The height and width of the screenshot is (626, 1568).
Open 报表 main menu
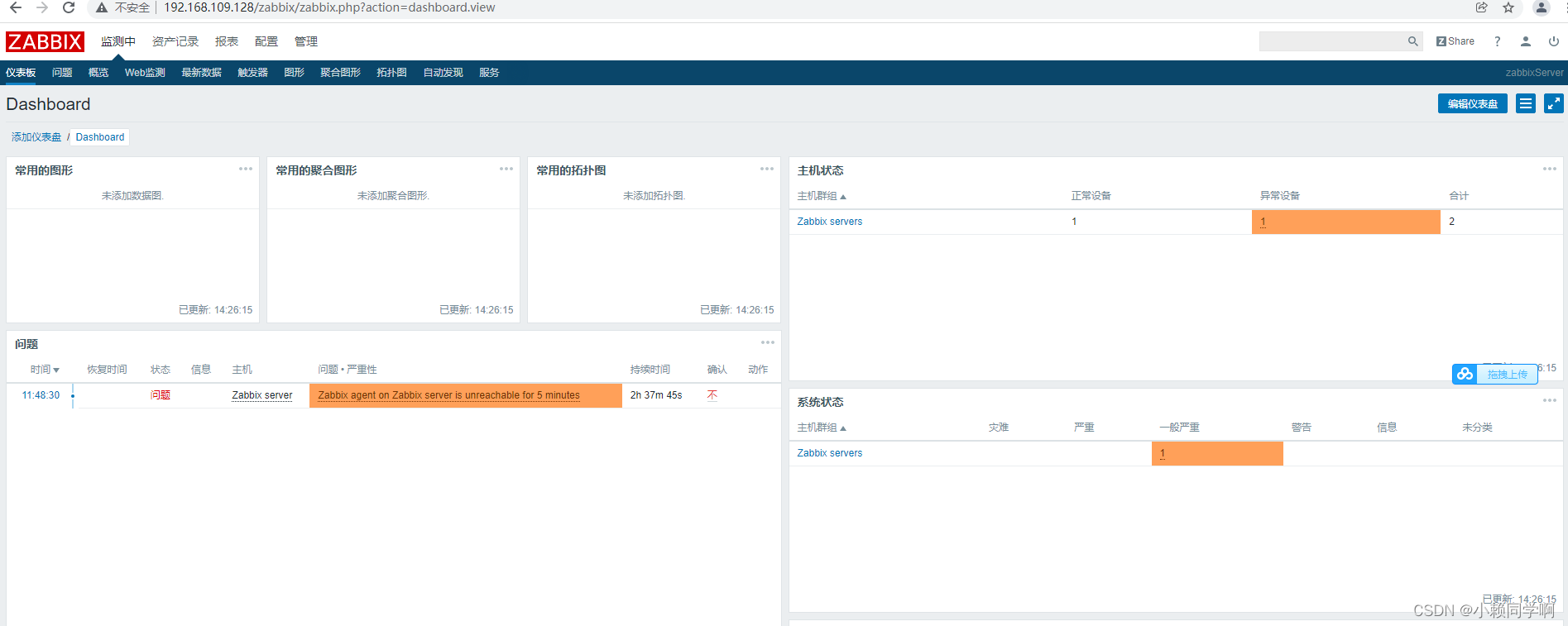point(227,41)
